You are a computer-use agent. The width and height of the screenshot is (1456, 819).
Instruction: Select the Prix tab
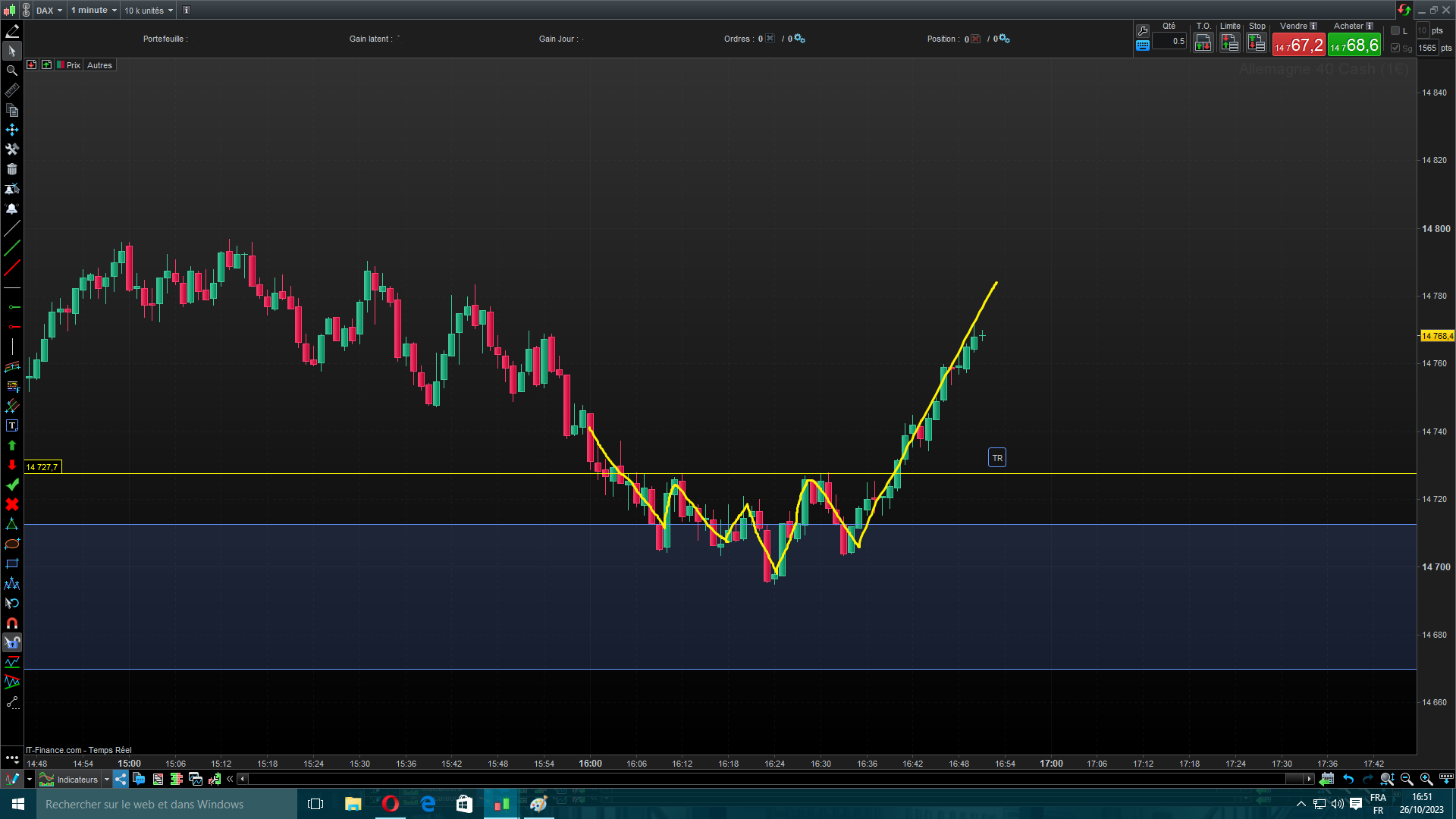click(x=73, y=65)
